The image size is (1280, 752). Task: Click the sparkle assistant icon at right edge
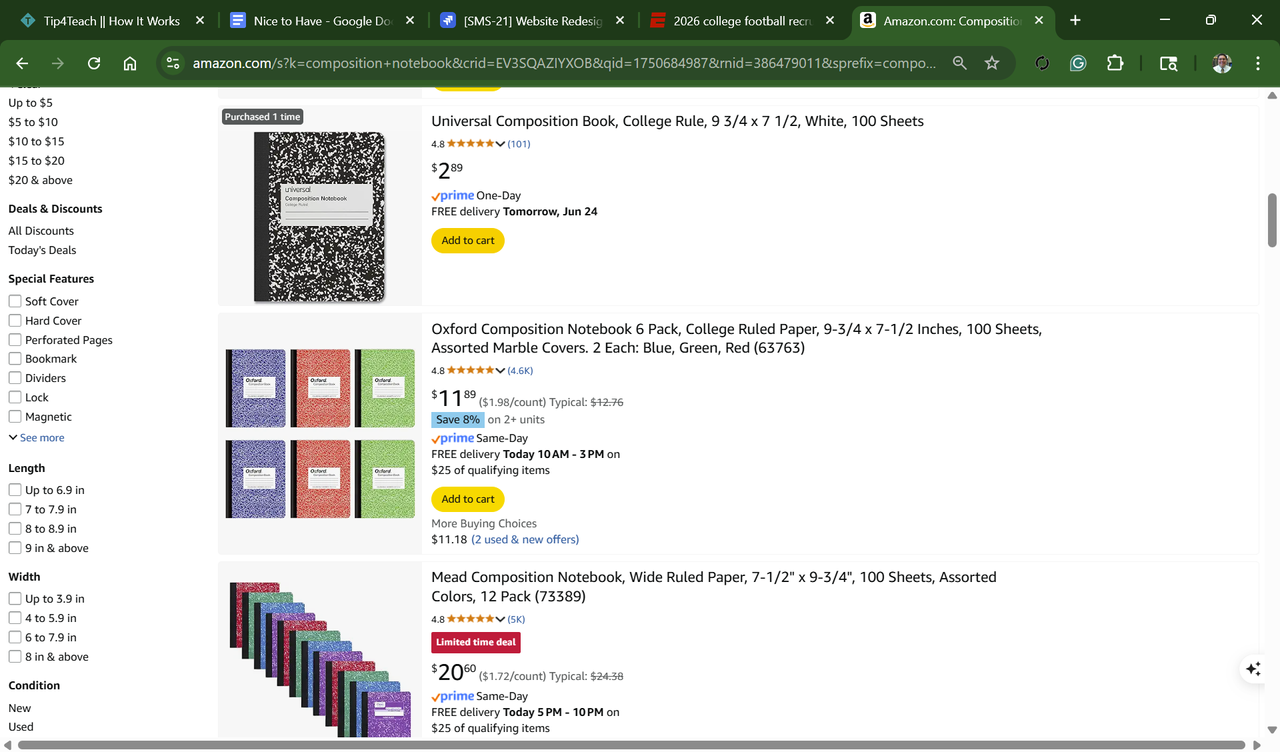(x=1253, y=670)
